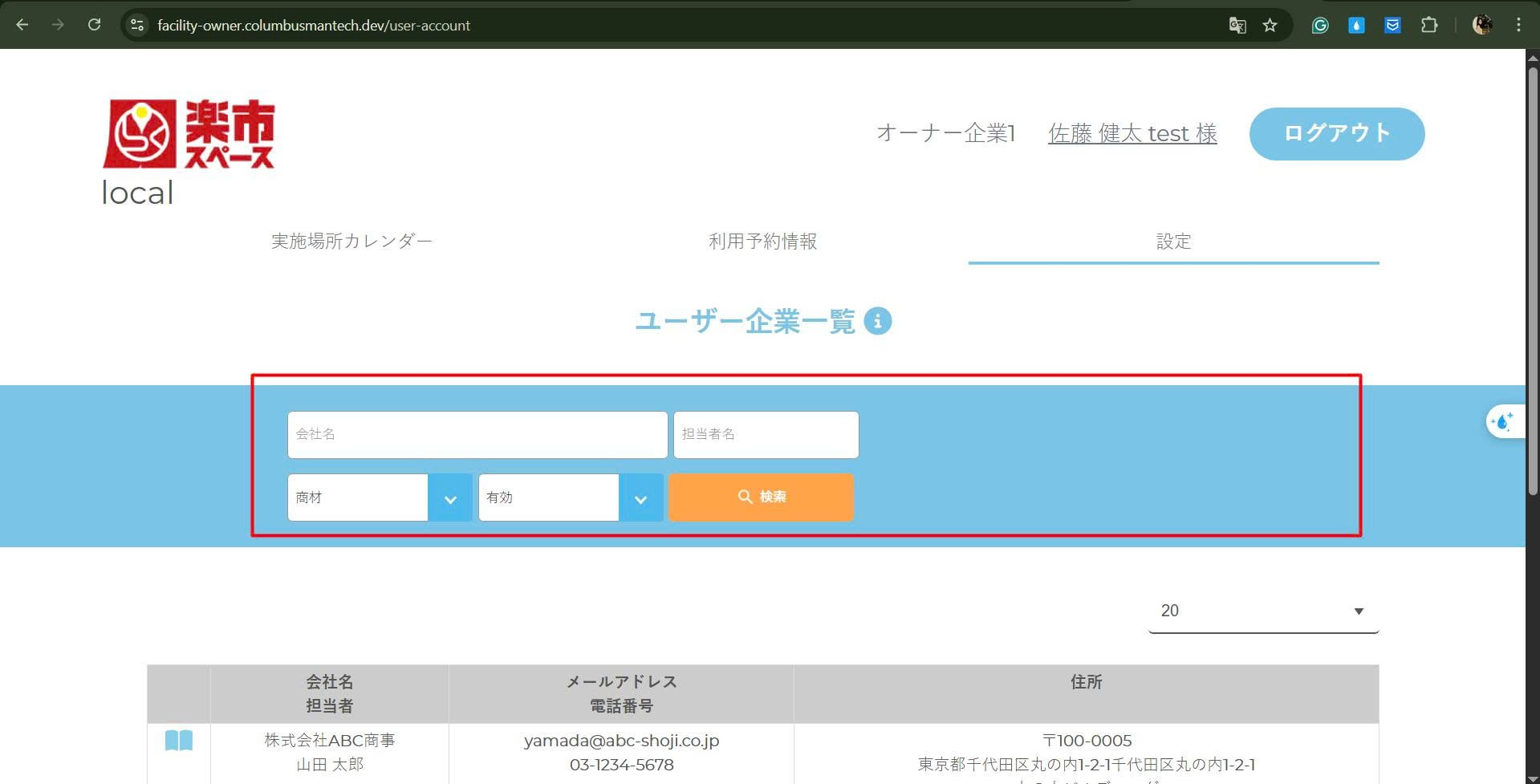
Task: Open the book icon for 株式会社ABC商事
Action: pos(178,740)
